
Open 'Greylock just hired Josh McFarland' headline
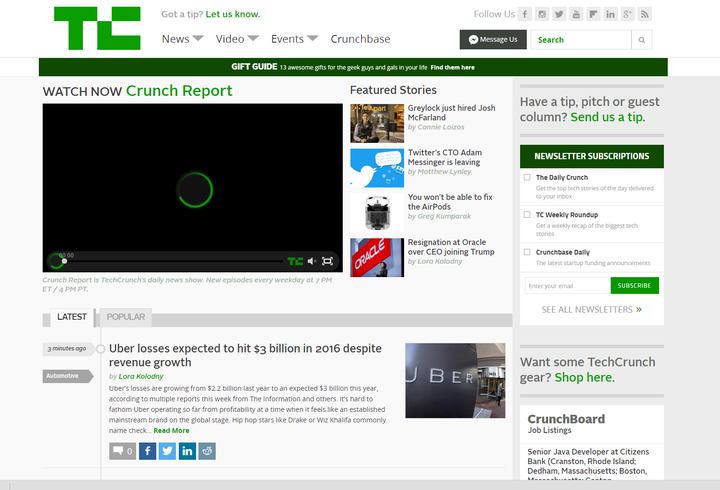(x=451, y=113)
